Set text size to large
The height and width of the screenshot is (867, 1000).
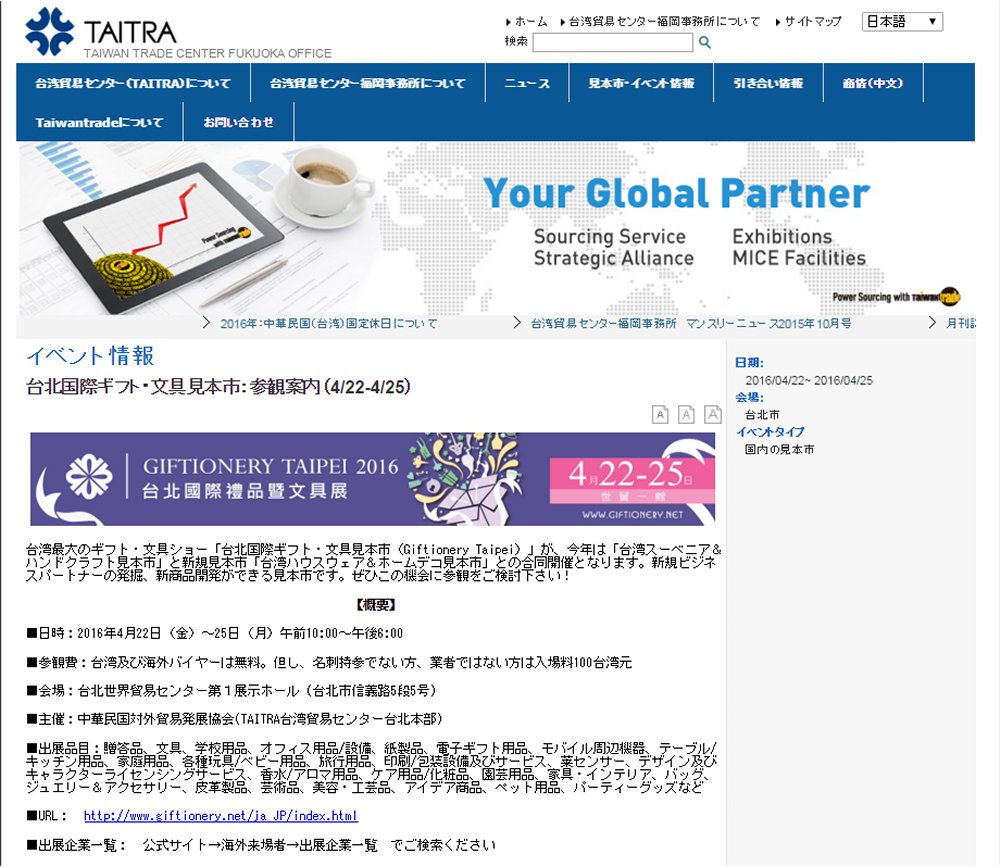pyautogui.click(x=712, y=415)
